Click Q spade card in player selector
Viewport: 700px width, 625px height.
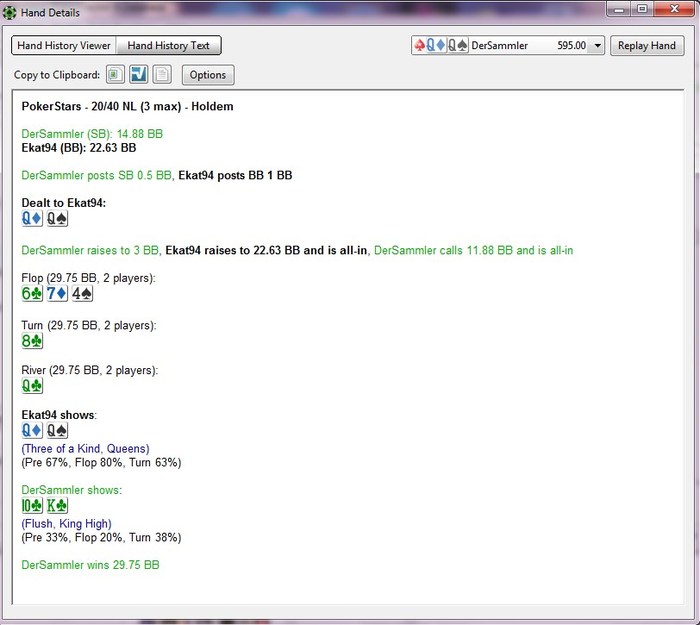tap(458, 45)
